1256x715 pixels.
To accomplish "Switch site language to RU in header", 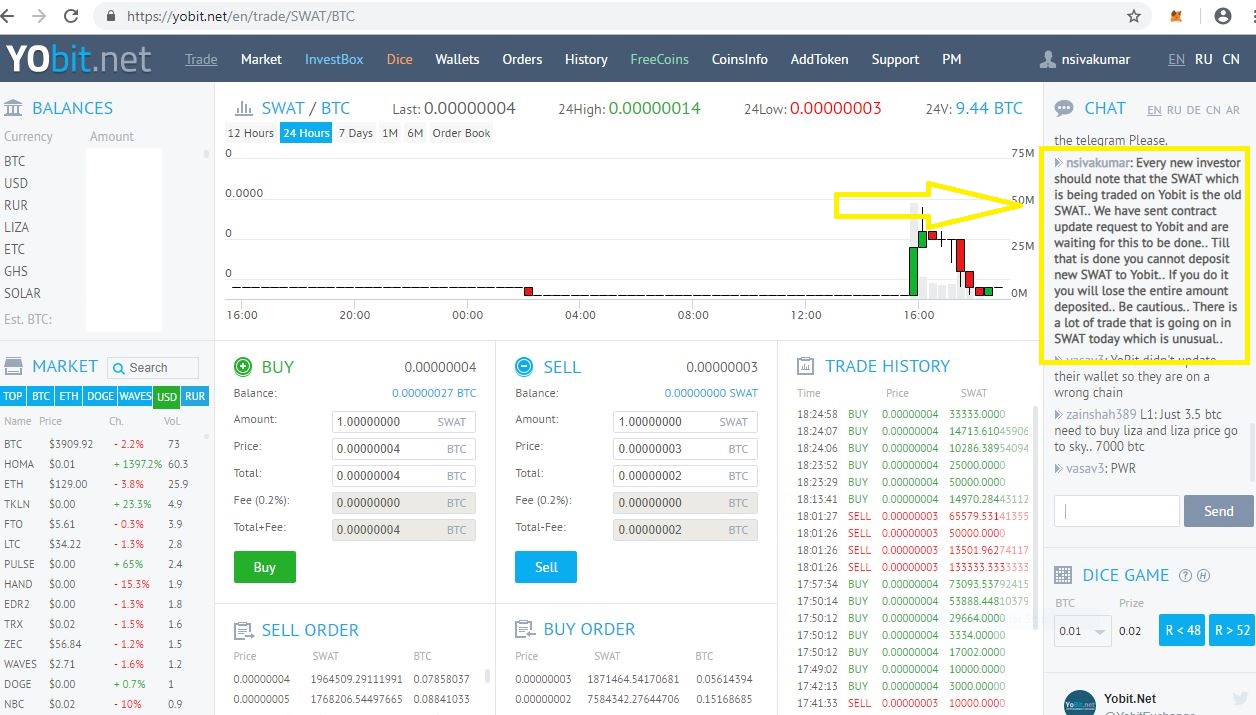I will click(1204, 59).
